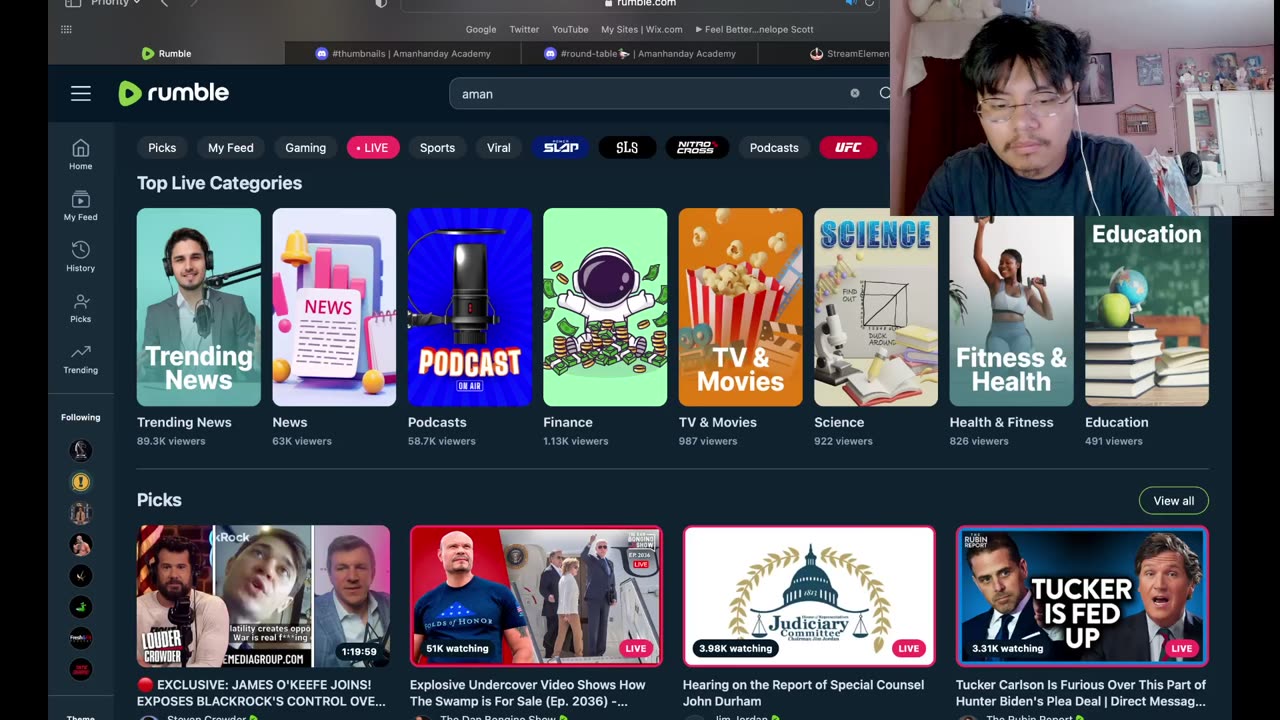1280x720 pixels.
Task: Switch to the #round-table Amanhanday Academy tab
Action: [x=640, y=53]
